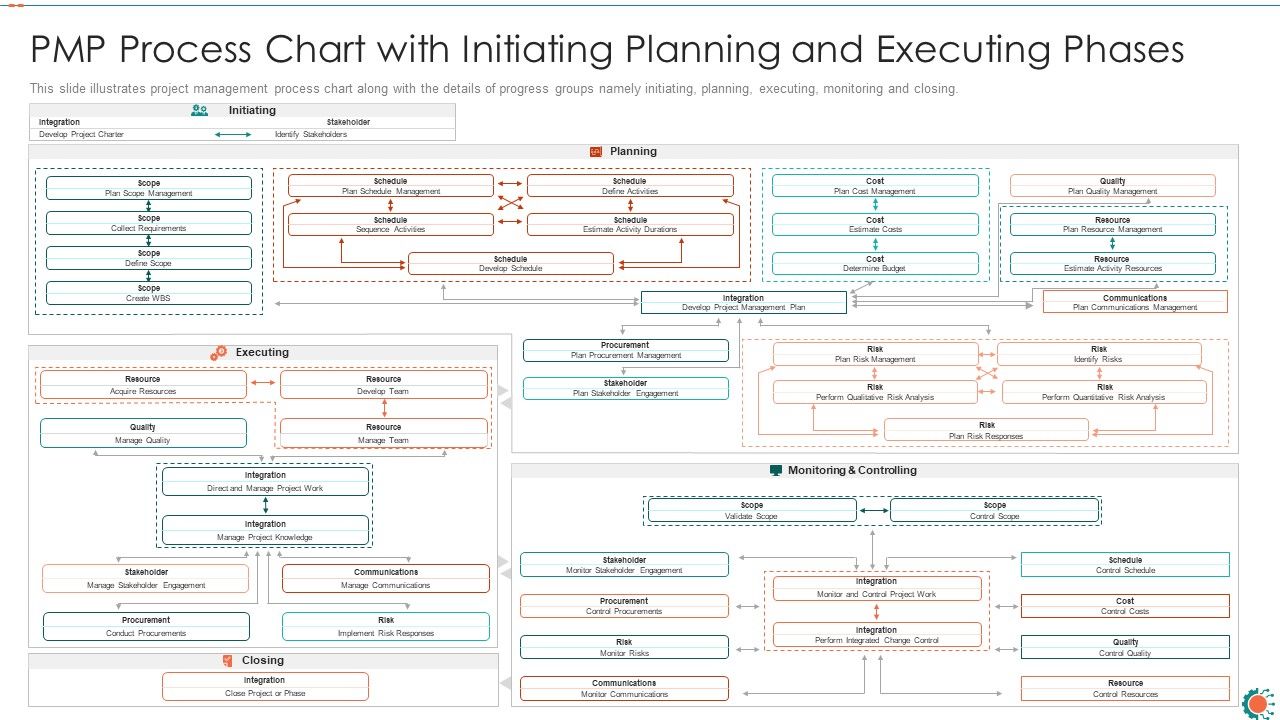The width and height of the screenshot is (1280, 720).
Task: Select the Monitor and Control Project Work box
Action: [877, 588]
